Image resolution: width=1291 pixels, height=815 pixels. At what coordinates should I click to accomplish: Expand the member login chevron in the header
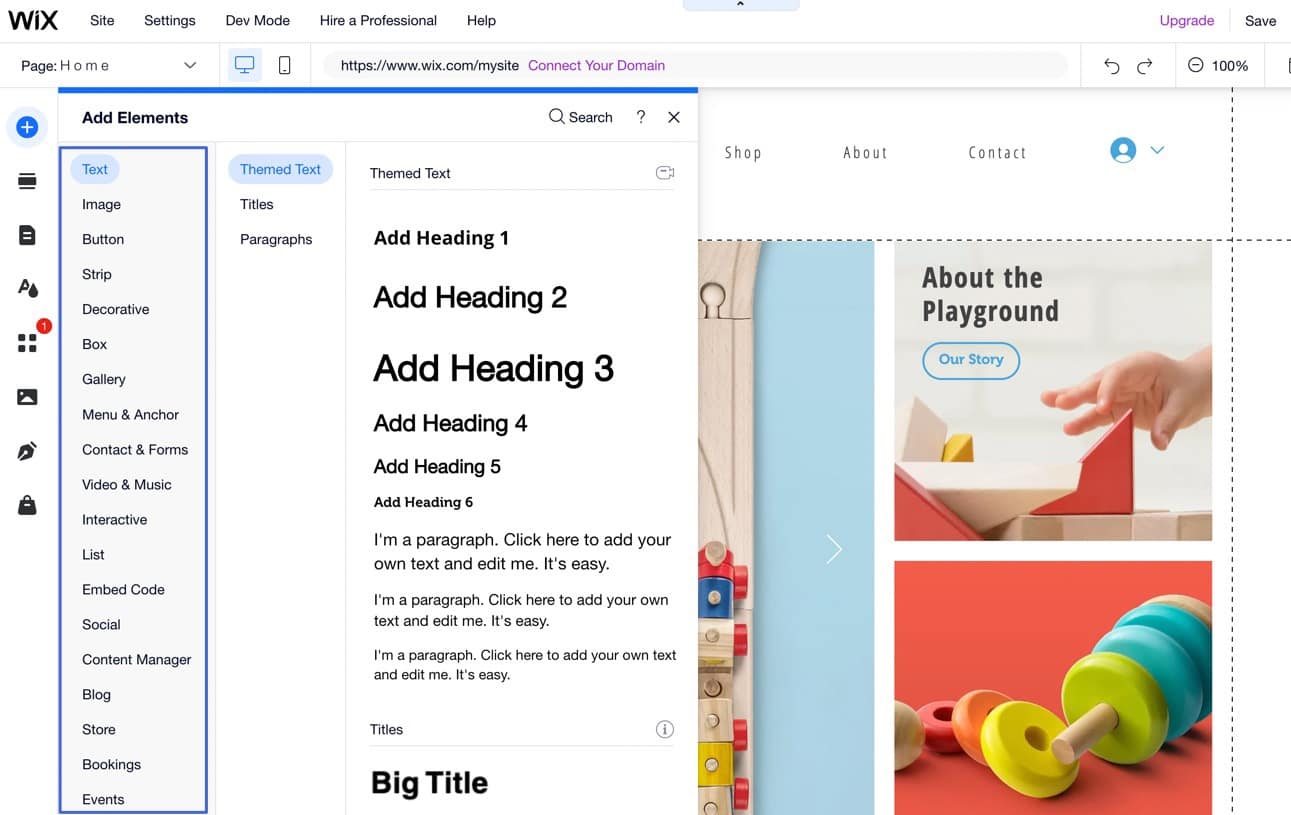point(1157,150)
